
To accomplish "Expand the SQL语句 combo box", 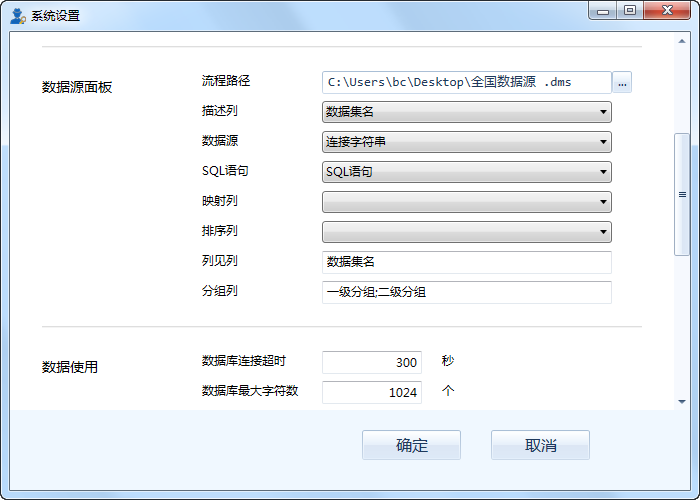I will pos(467,172).
